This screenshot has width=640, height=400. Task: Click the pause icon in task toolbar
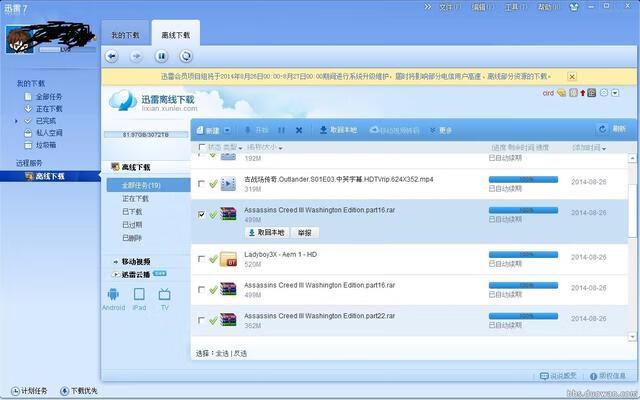tap(281, 130)
